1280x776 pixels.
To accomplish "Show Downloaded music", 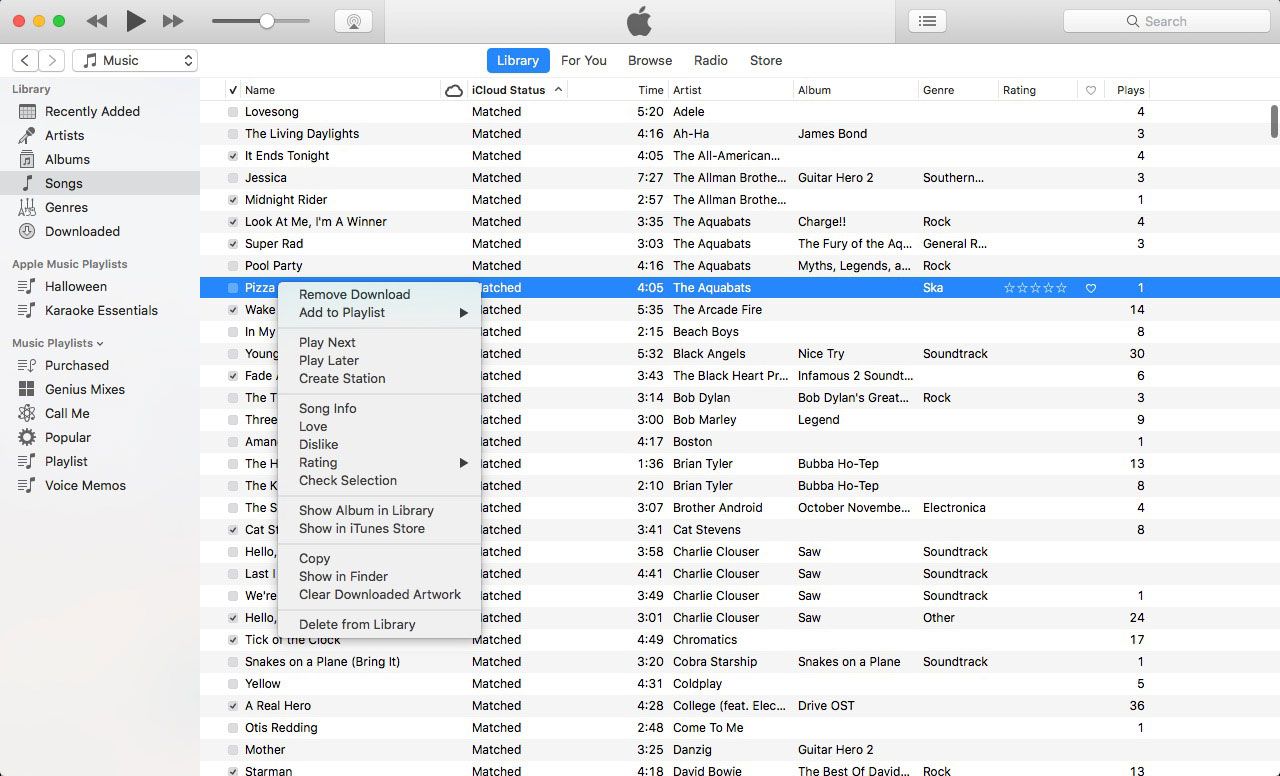I will (x=82, y=232).
